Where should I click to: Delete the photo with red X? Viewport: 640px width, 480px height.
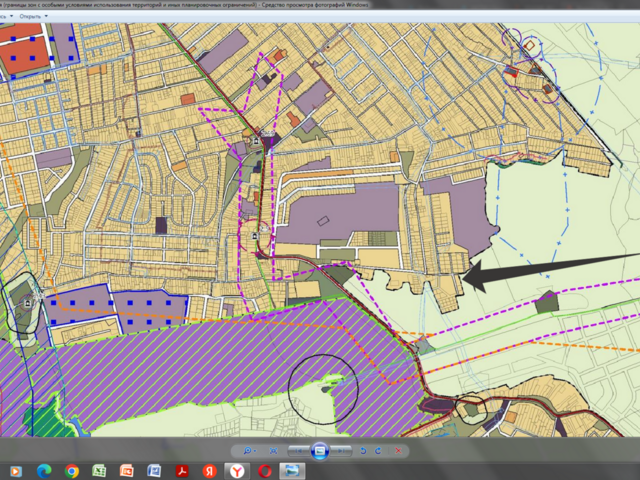click(x=398, y=451)
